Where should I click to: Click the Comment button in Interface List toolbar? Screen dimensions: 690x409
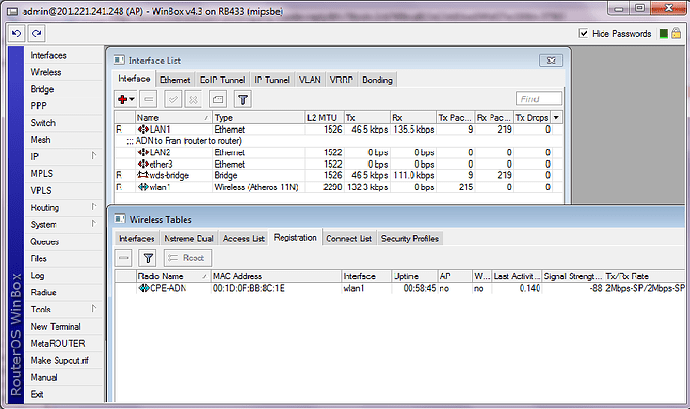(x=218, y=99)
